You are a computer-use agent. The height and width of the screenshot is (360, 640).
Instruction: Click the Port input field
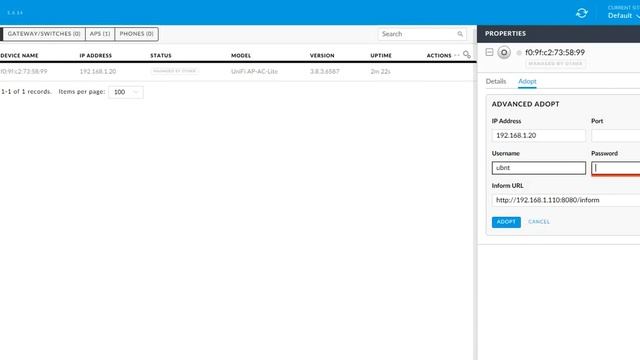(x=616, y=136)
